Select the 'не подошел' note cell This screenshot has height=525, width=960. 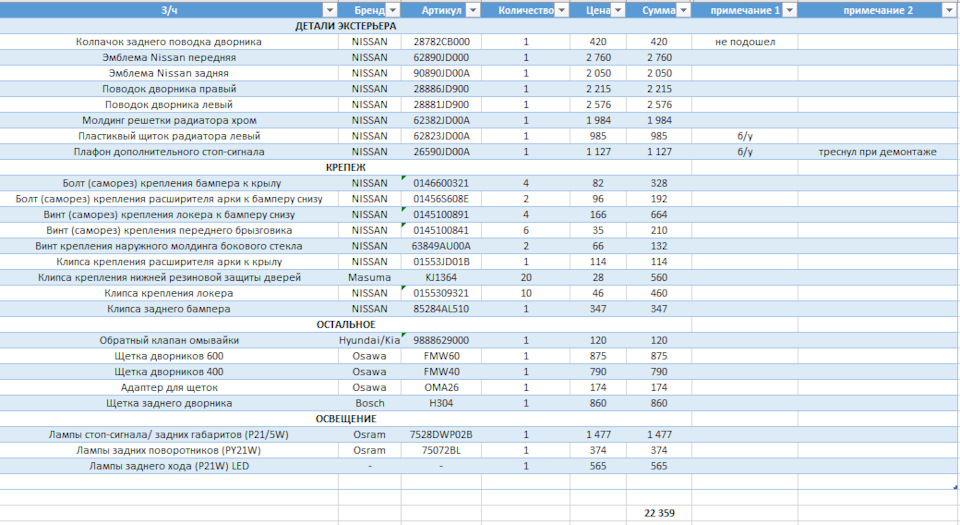click(745, 42)
